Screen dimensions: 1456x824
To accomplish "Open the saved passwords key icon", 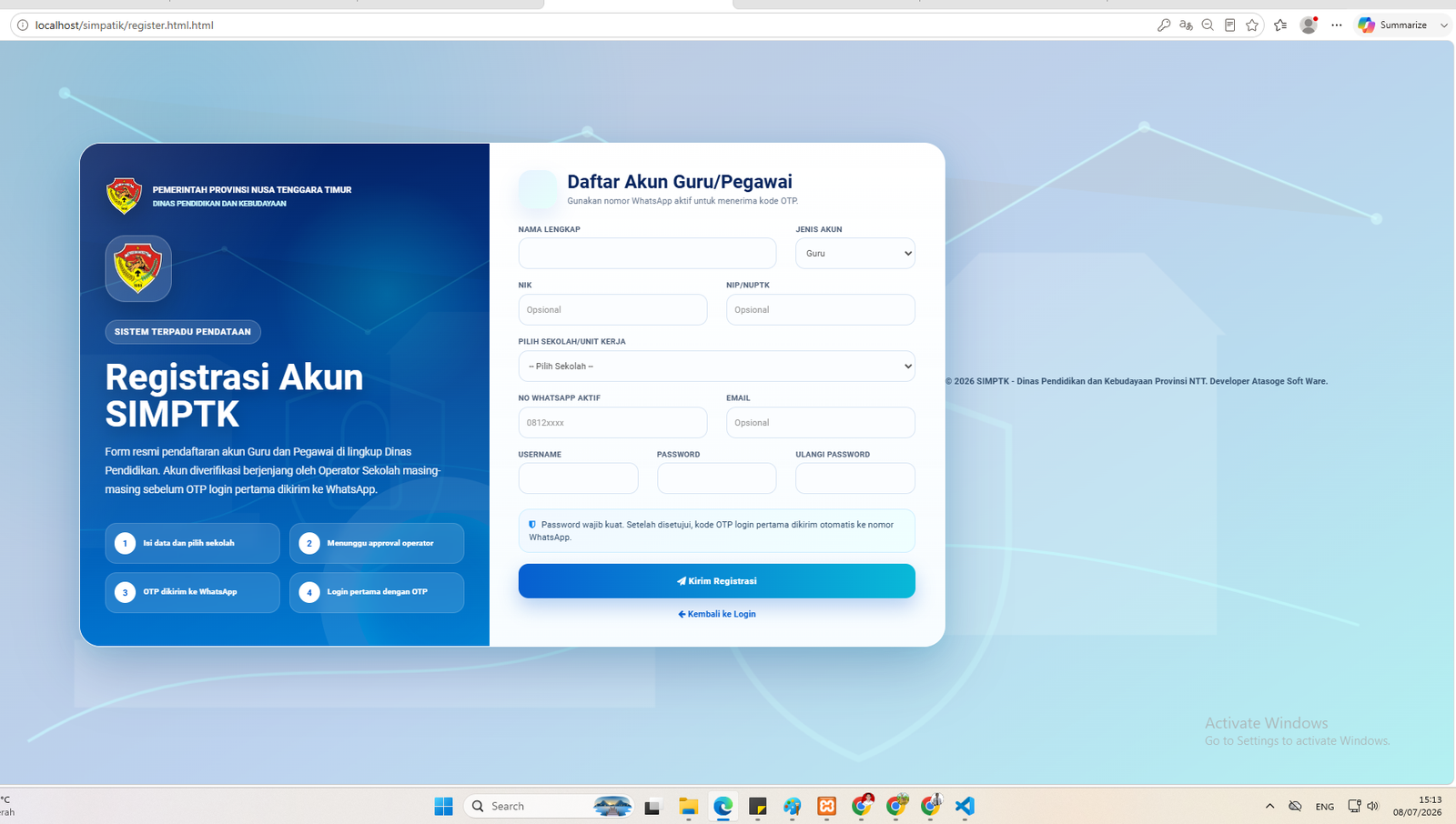I will click(x=1163, y=25).
